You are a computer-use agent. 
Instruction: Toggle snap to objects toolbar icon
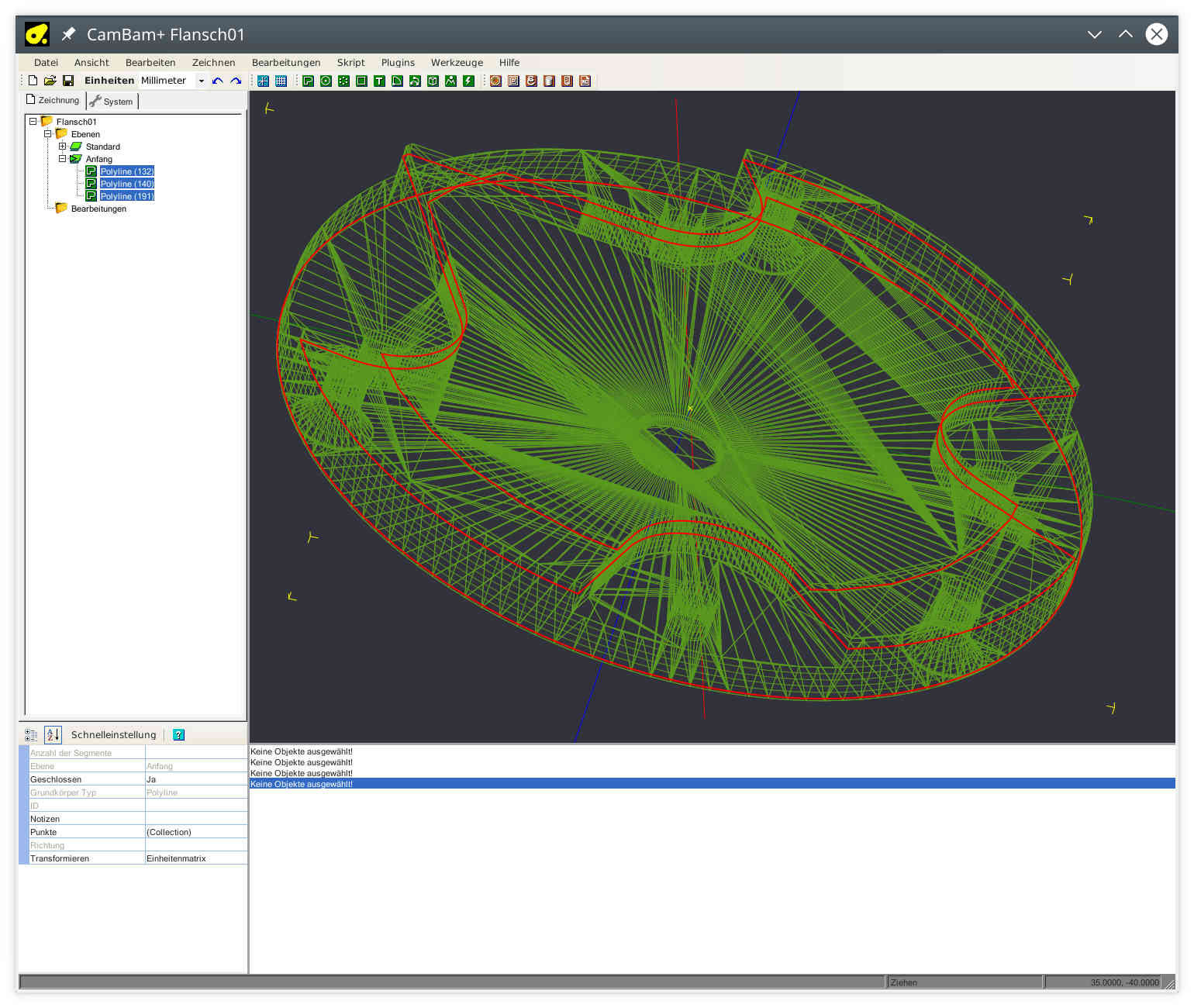[x=264, y=81]
